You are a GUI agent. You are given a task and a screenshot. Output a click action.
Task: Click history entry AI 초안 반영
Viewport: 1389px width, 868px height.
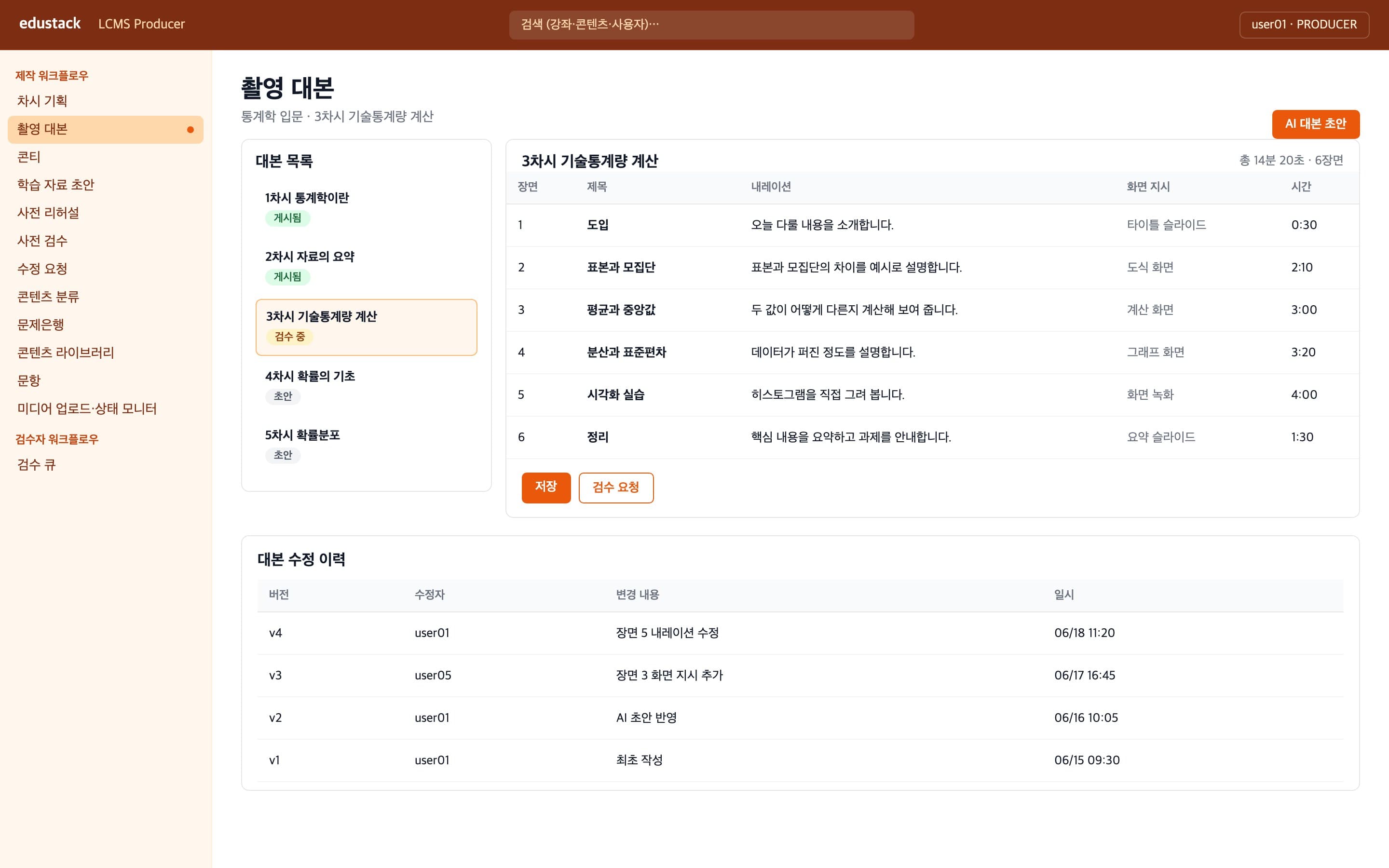tap(646, 718)
